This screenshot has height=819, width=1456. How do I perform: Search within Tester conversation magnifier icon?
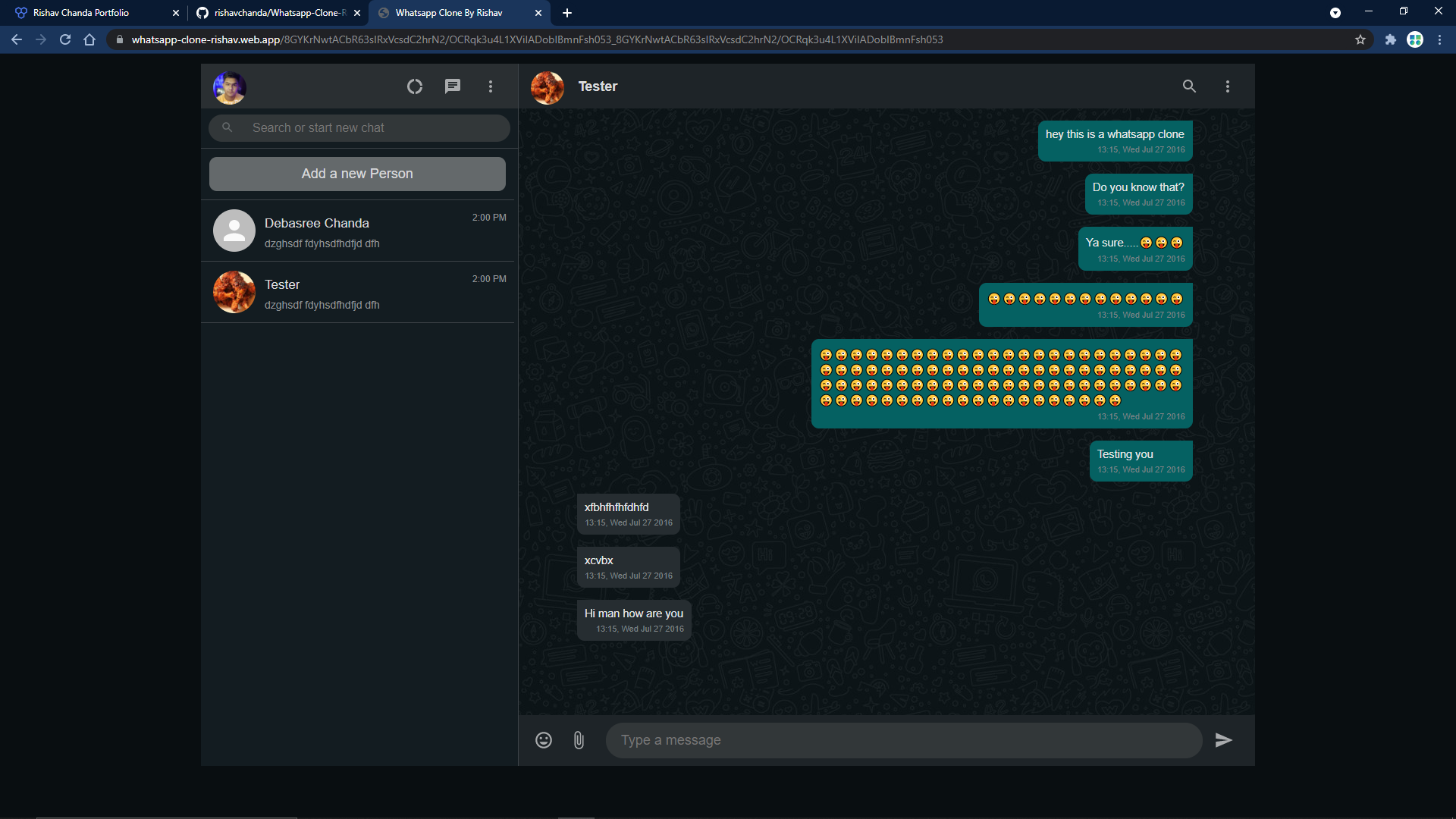[1189, 86]
